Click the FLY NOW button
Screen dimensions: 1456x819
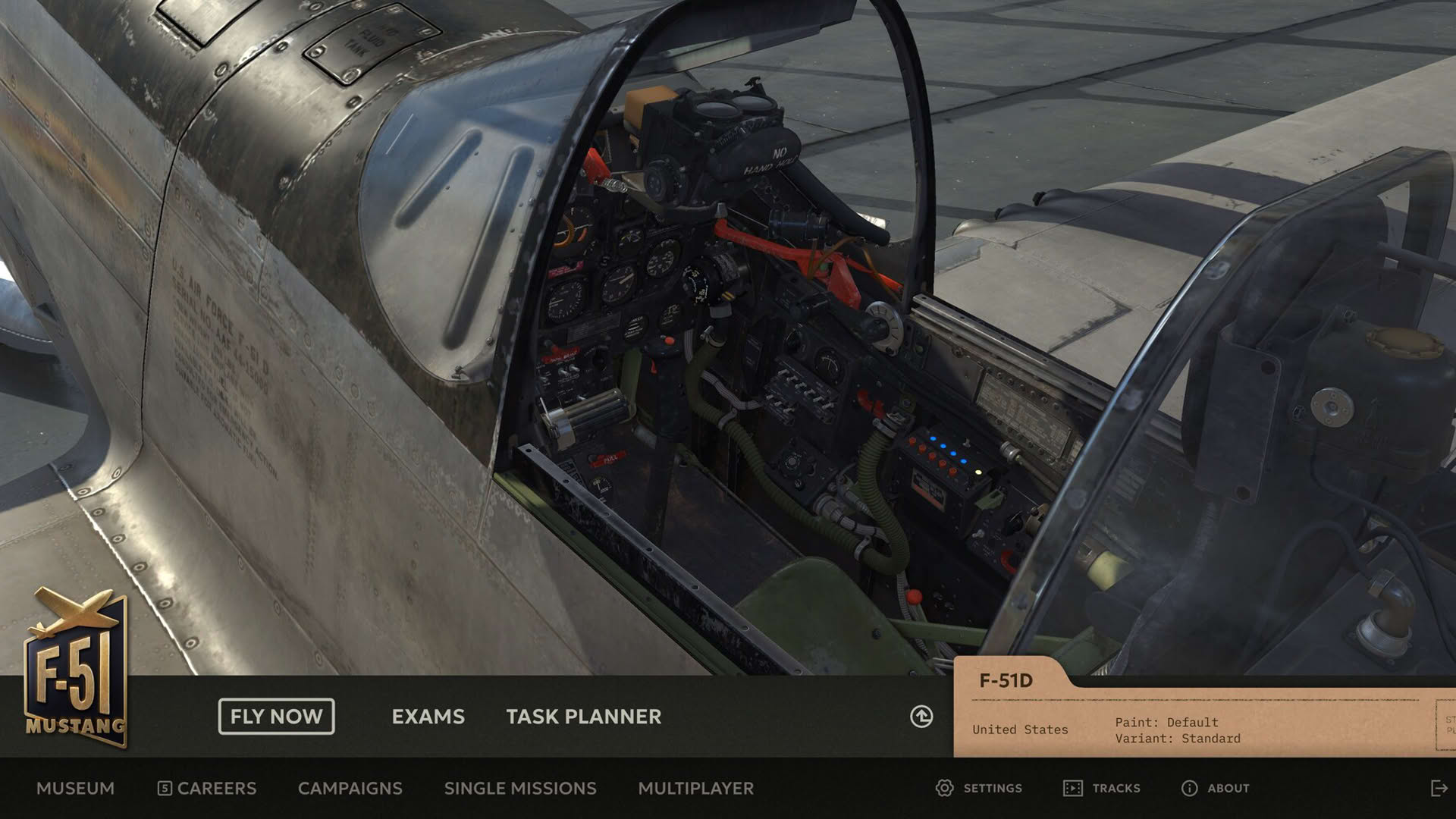(x=276, y=717)
